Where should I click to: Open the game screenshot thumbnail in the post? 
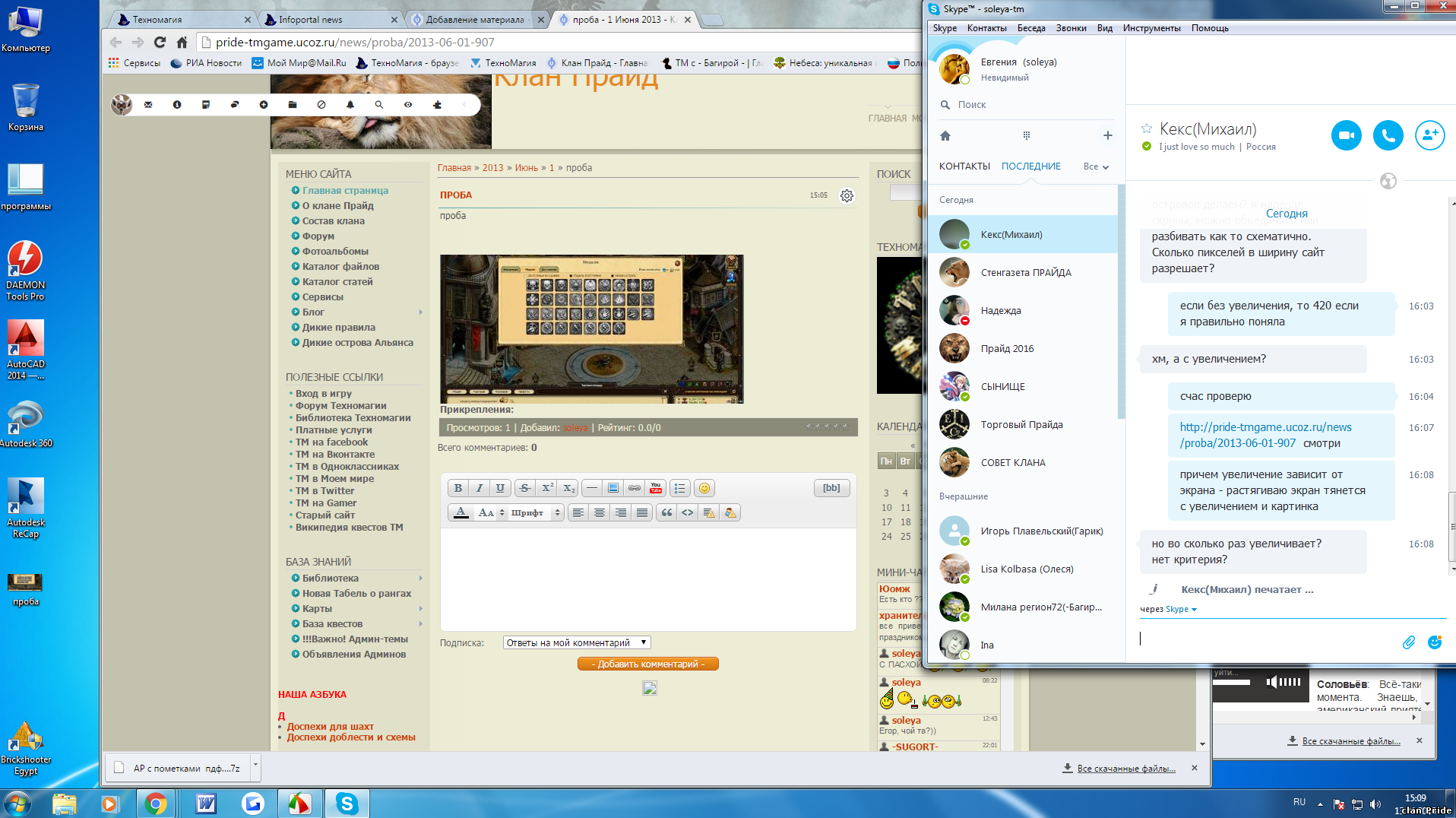coord(592,329)
